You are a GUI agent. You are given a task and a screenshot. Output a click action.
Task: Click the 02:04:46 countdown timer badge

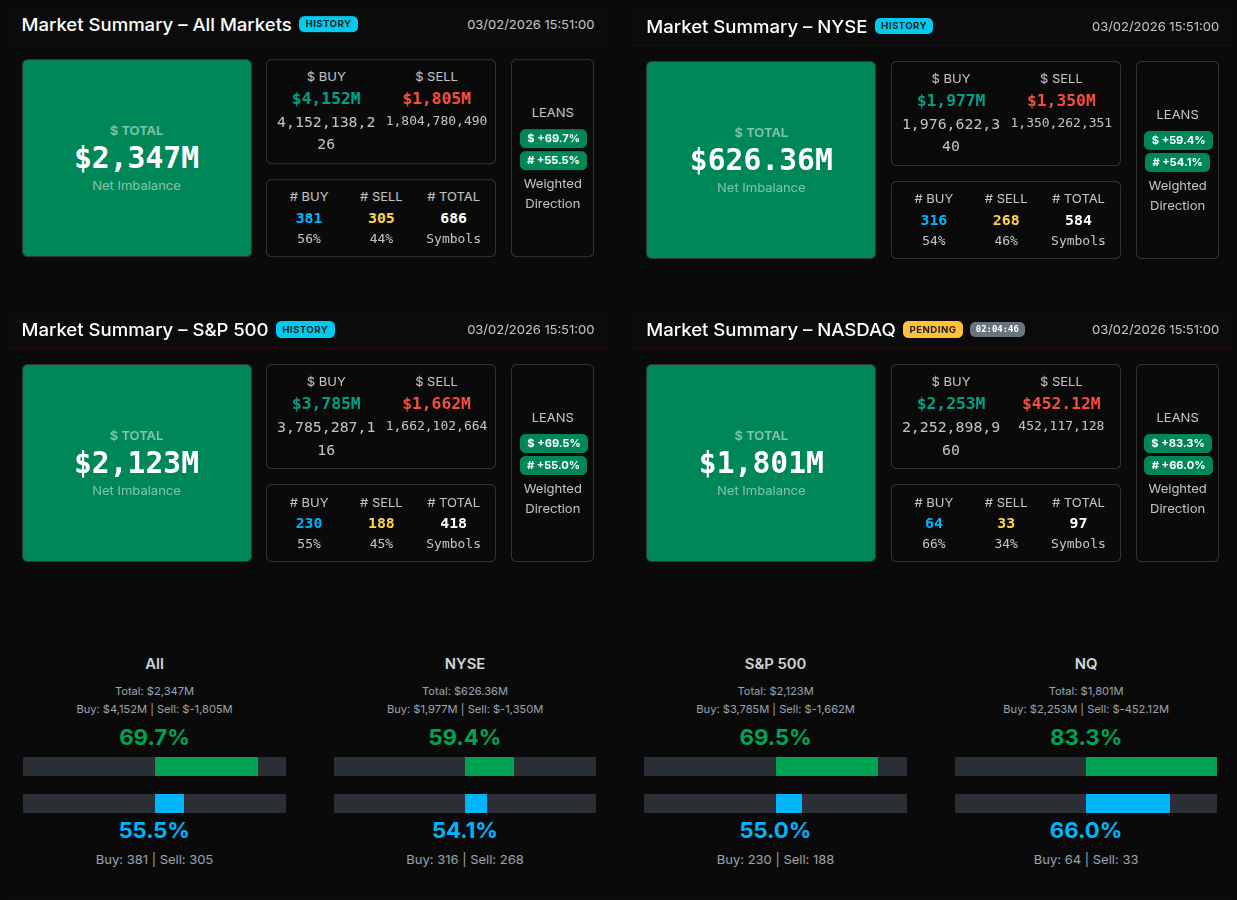click(x=997, y=329)
